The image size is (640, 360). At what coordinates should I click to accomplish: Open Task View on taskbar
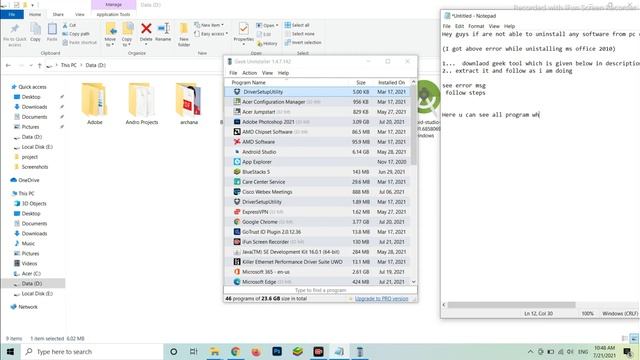193,351
